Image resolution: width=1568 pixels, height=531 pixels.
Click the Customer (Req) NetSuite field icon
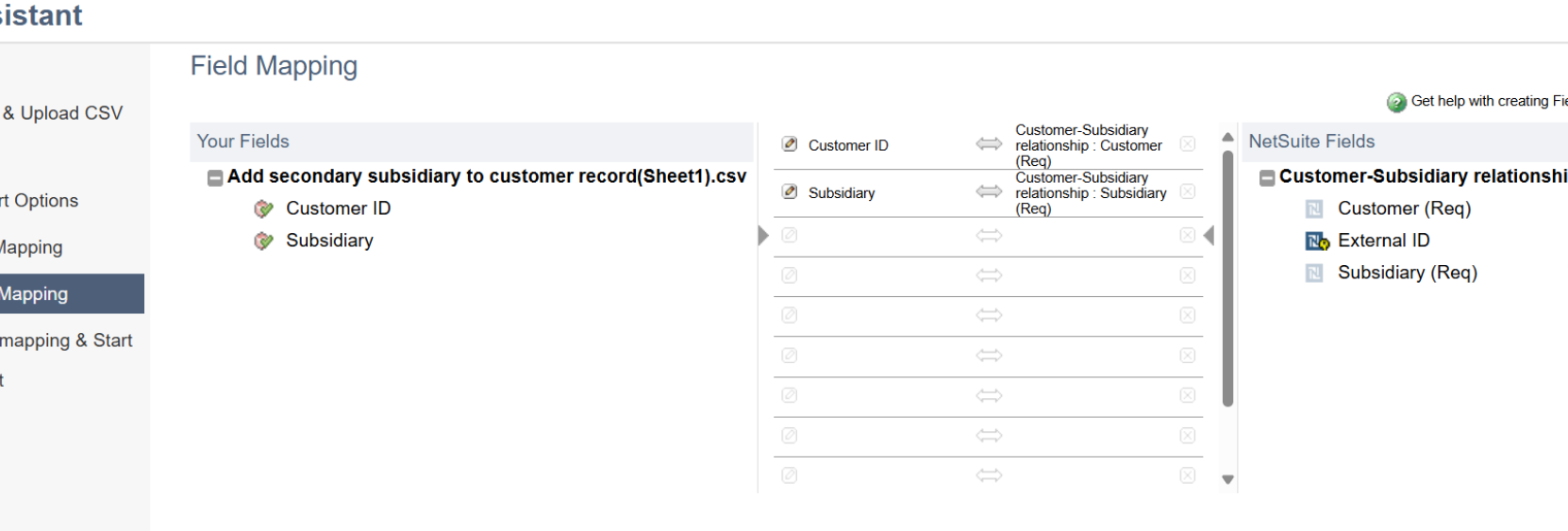pyautogui.click(x=1314, y=209)
